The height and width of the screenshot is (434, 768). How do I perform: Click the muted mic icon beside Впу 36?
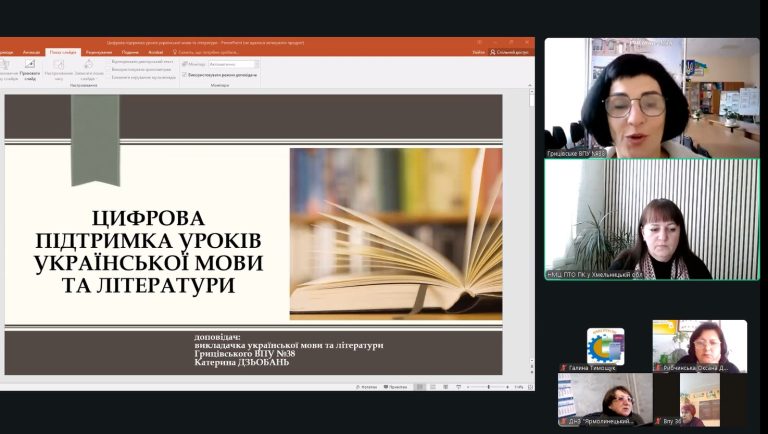[658, 421]
